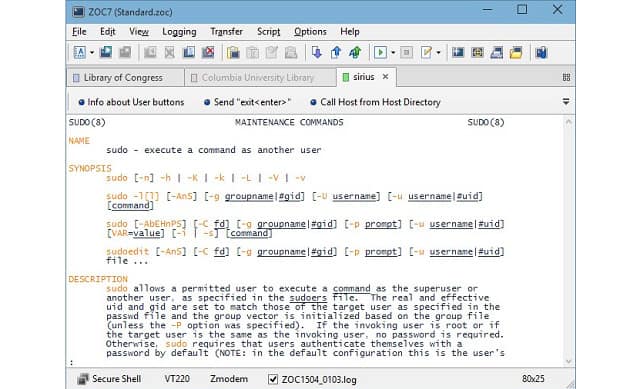This screenshot has width=640, height=389.
Task: Click the yellow folder toolbar icon
Action: coord(516,52)
